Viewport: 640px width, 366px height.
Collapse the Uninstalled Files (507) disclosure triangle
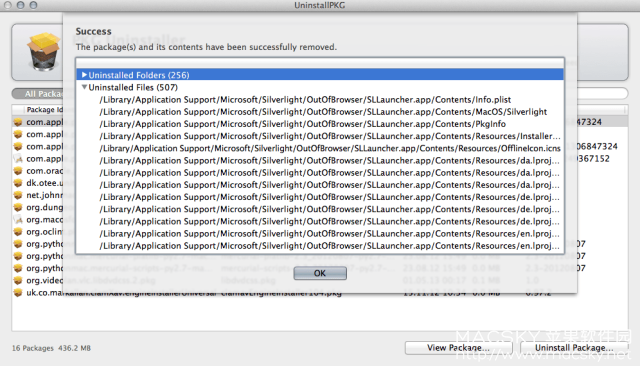coord(84,87)
